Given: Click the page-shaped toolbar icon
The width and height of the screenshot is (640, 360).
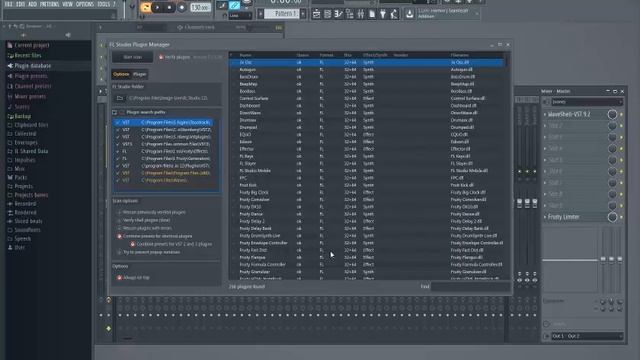Looking at the screenshot, I should [372, 14].
